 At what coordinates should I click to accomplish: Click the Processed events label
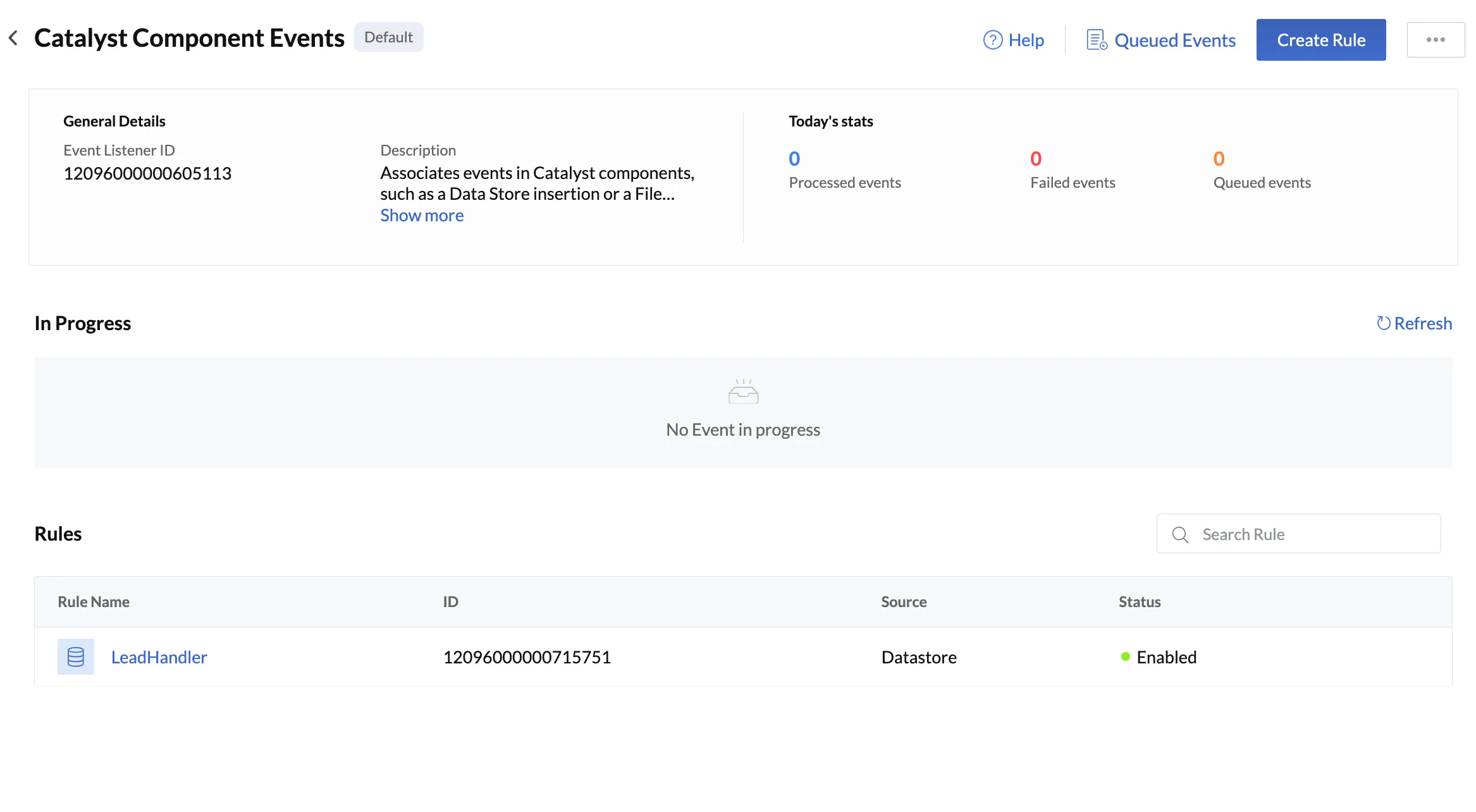(845, 183)
